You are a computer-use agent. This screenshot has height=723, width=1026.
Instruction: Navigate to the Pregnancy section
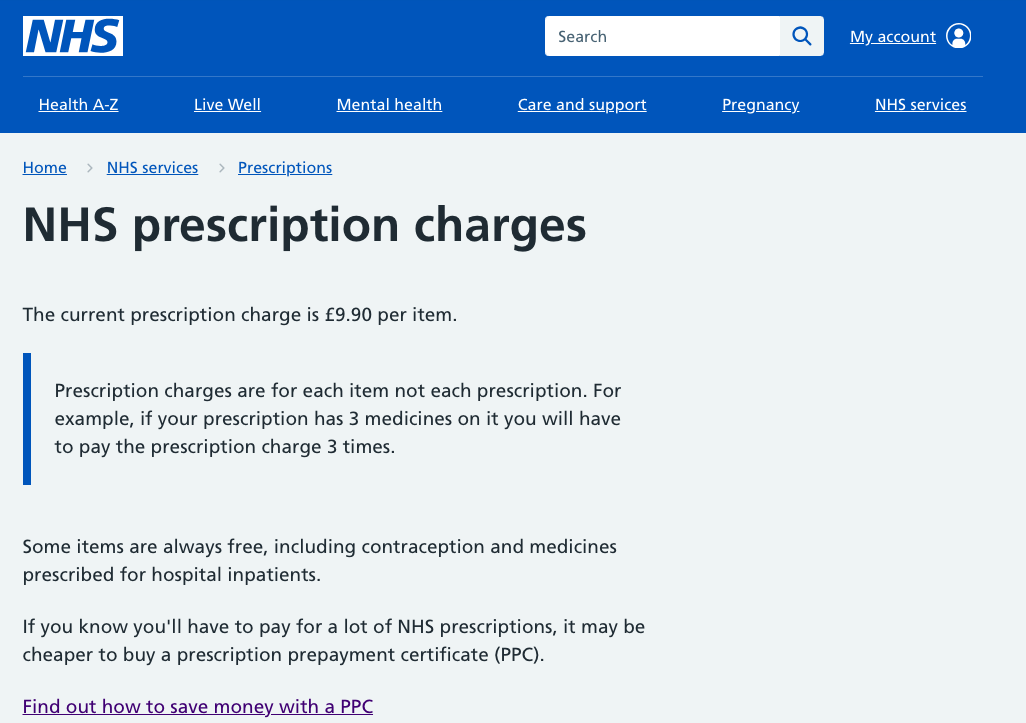760,104
